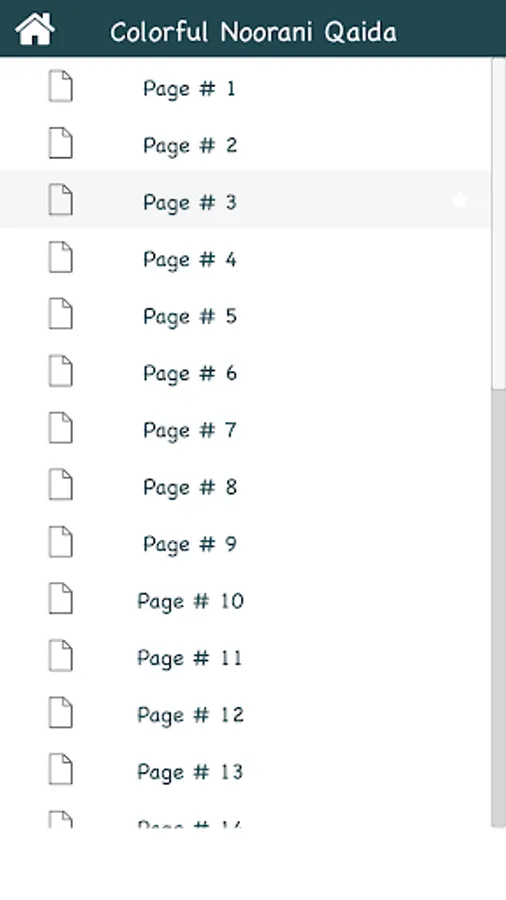Select Page # 7 in the list

pyautogui.click(x=246, y=428)
